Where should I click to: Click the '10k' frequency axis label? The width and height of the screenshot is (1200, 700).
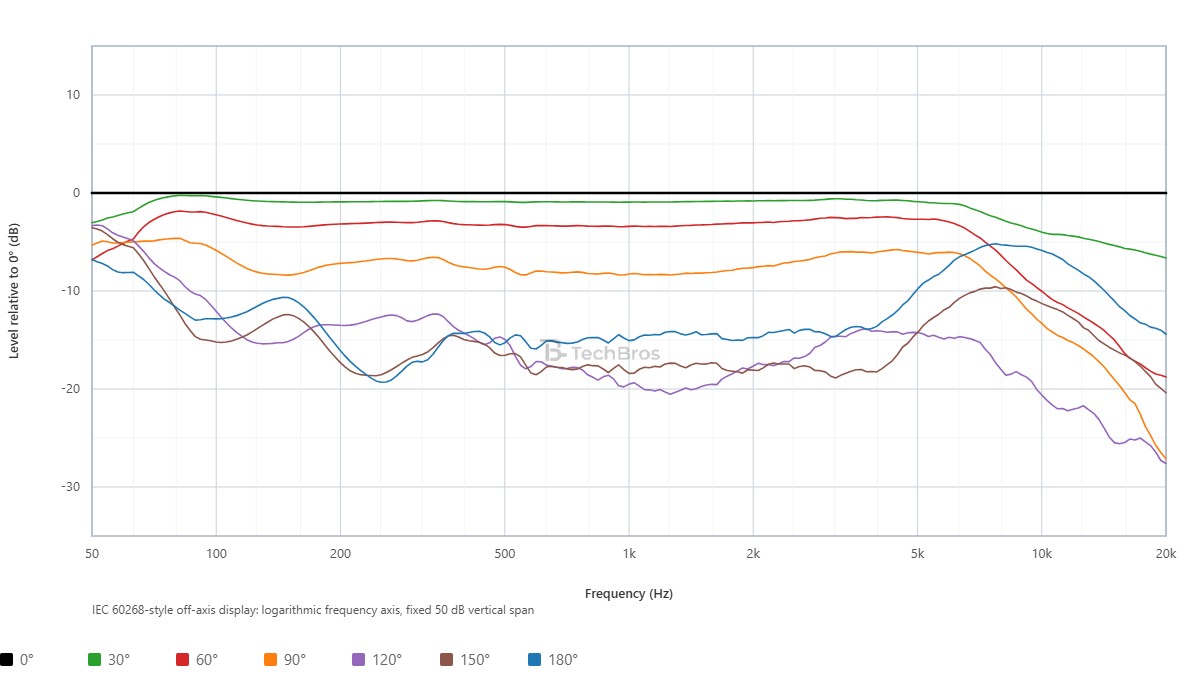1042,553
